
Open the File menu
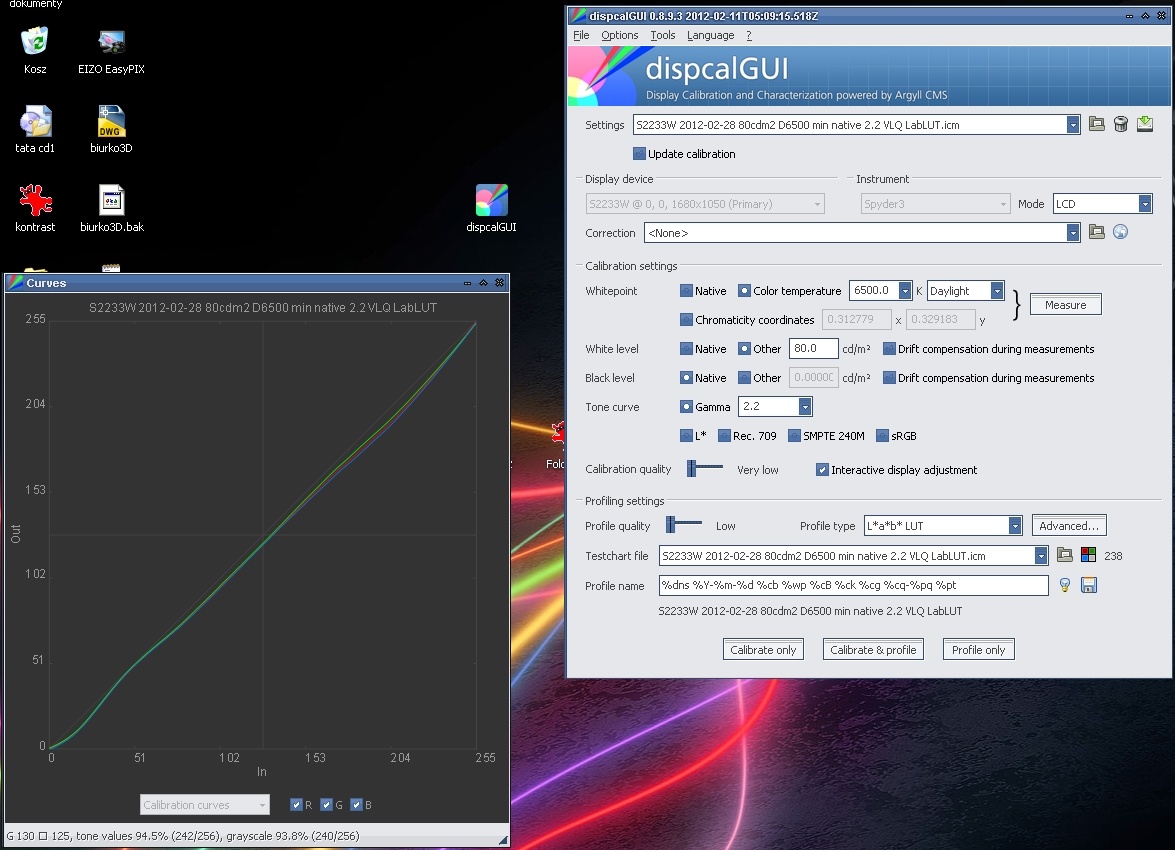[582, 35]
